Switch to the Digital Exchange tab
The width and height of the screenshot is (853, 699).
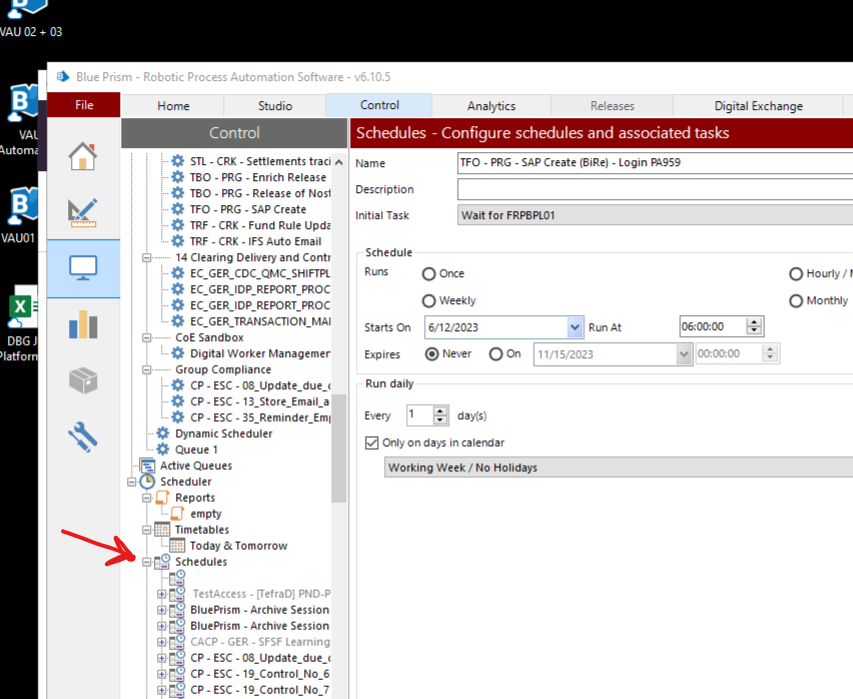click(x=758, y=106)
